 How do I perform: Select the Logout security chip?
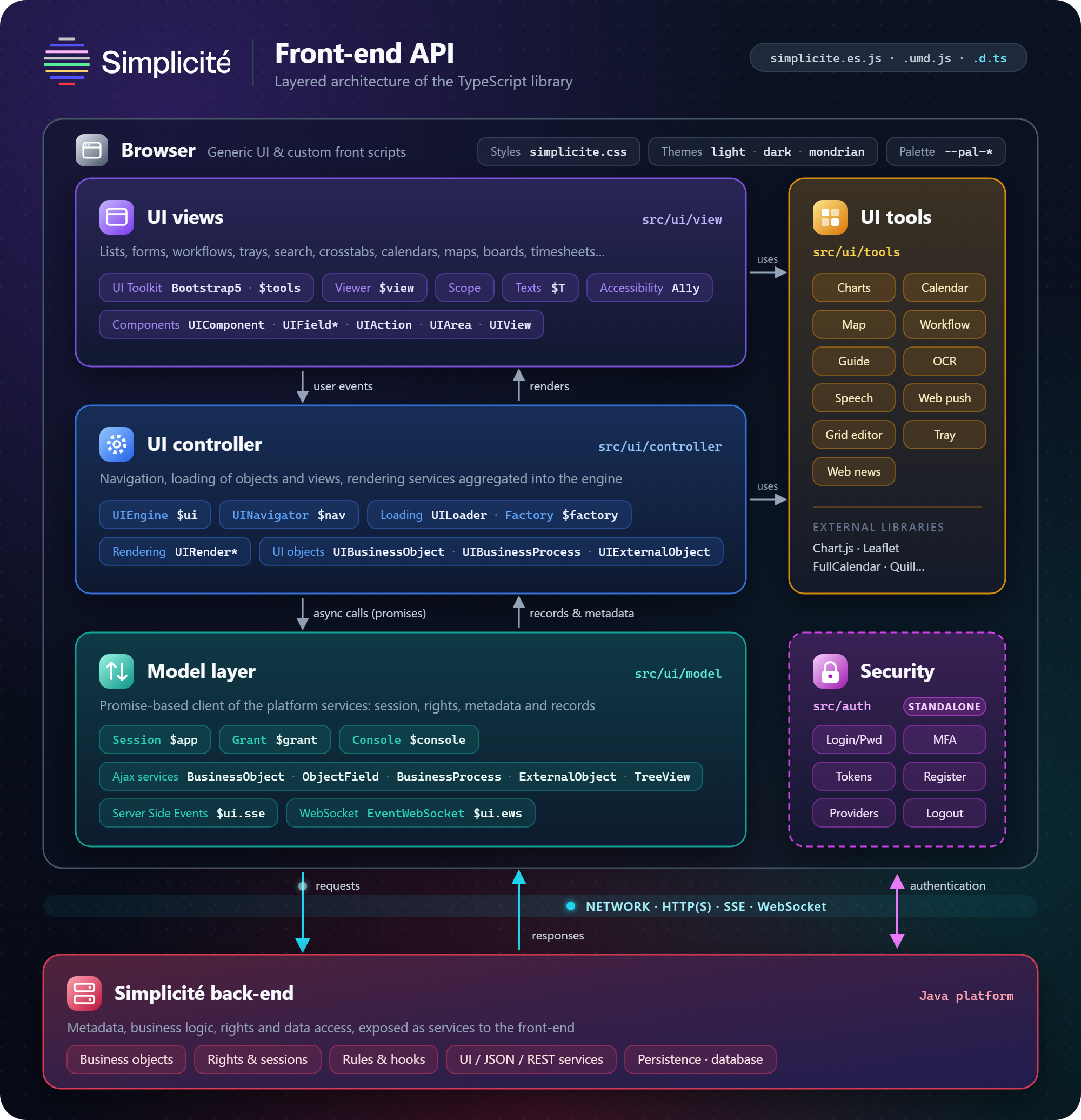click(944, 812)
